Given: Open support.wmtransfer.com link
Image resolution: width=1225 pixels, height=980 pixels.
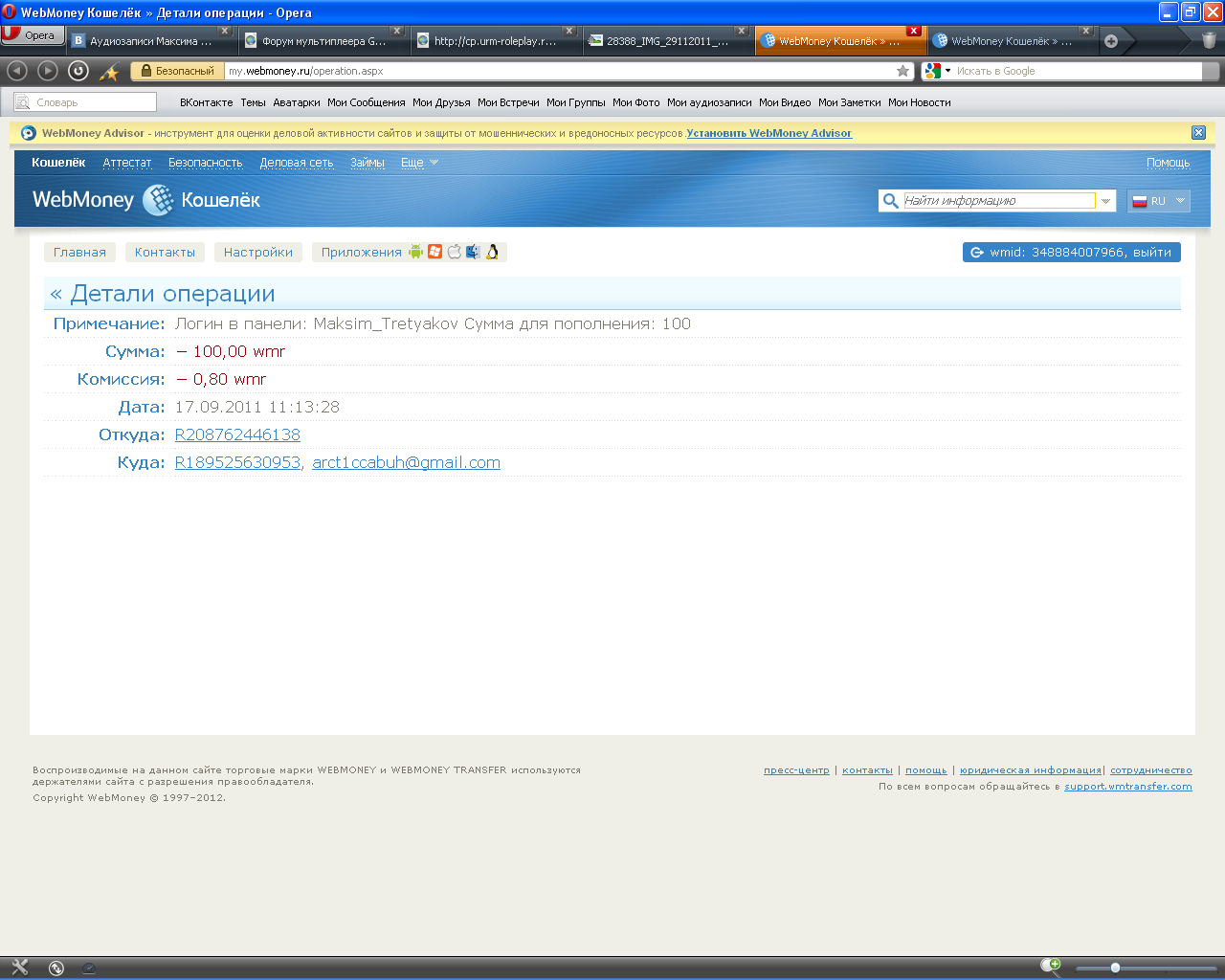Looking at the screenshot, I should point(1128,787).
